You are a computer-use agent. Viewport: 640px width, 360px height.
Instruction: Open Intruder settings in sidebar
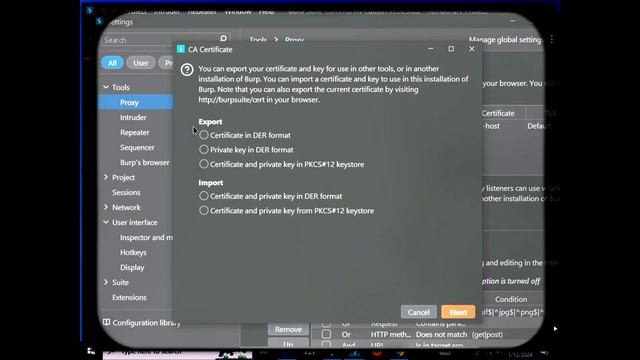coord(133,118)
